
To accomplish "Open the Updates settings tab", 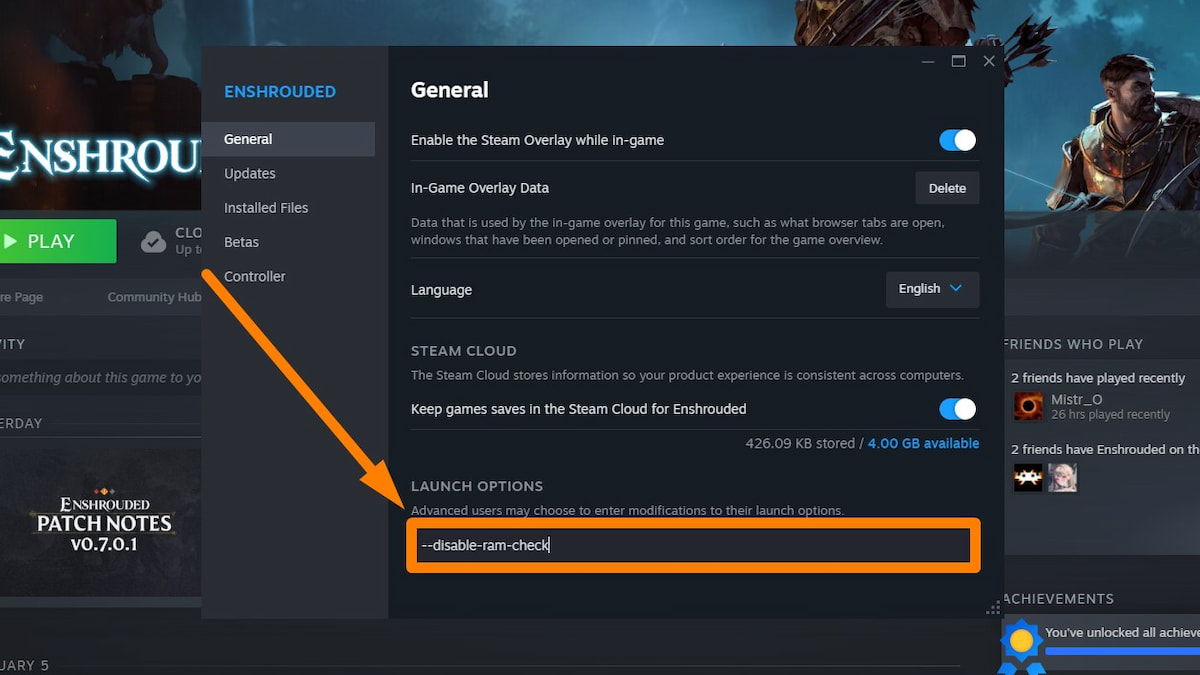I will click(250, 173).
